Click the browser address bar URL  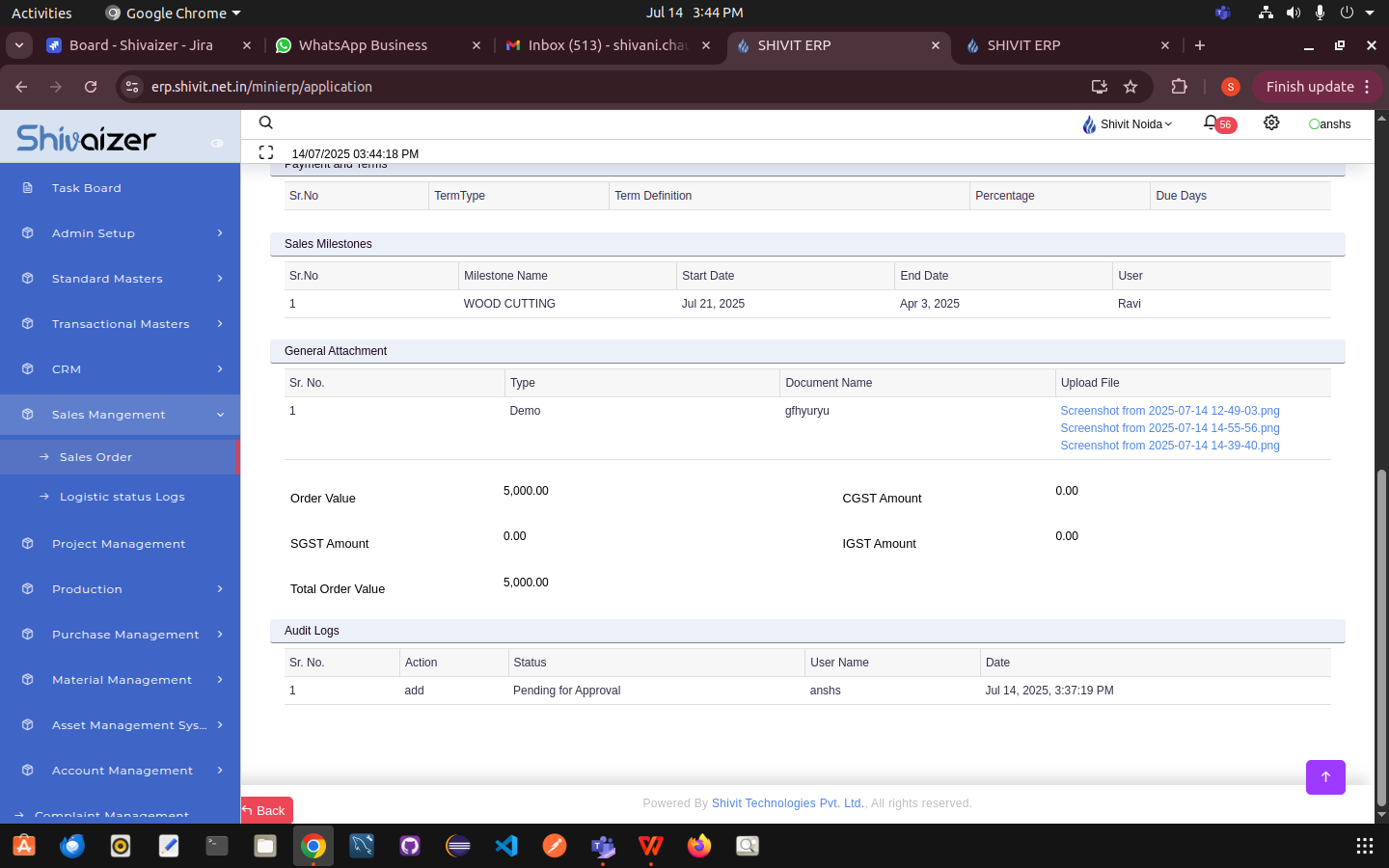[261, 87]
